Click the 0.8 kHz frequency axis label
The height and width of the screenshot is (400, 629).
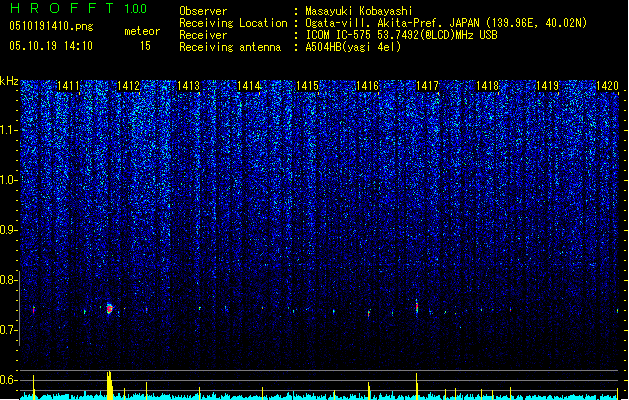8,280
